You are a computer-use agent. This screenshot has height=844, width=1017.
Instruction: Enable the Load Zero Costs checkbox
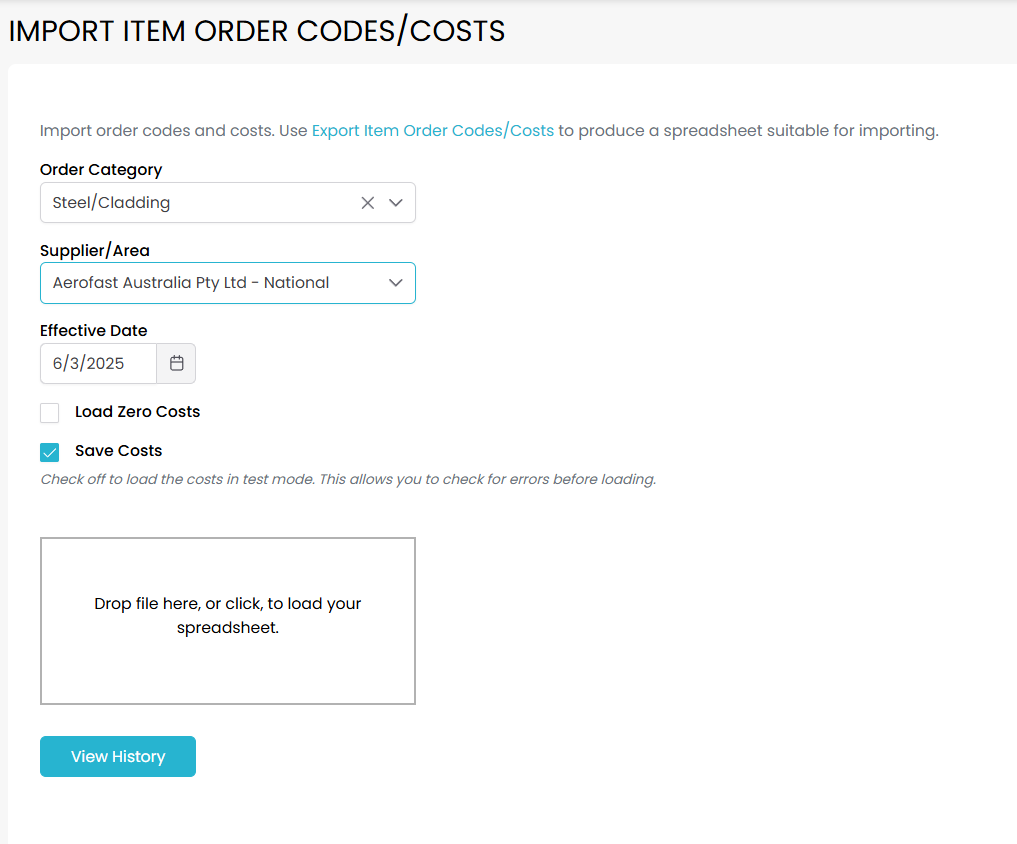click(x=50, y=413)
